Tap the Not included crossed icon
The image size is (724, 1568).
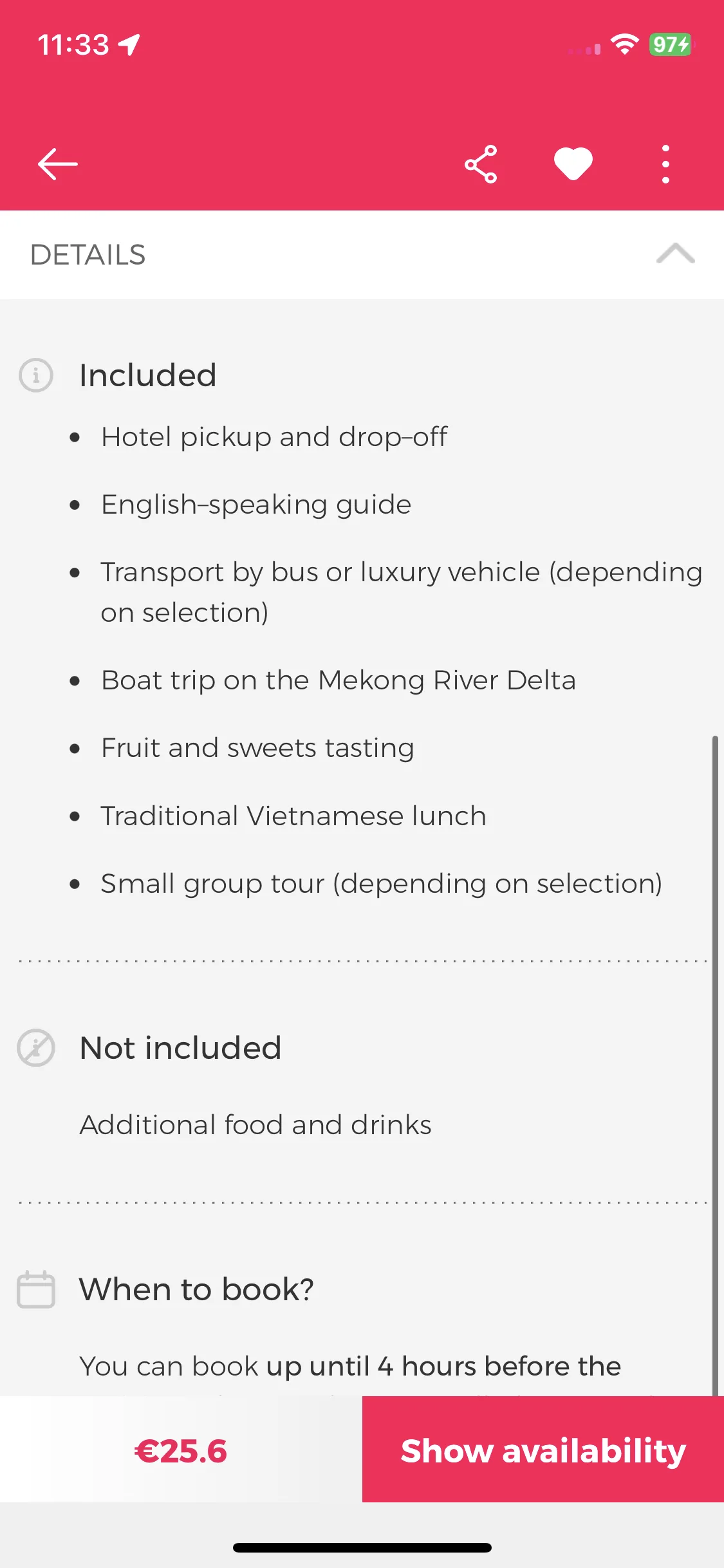click(36, 1048)
